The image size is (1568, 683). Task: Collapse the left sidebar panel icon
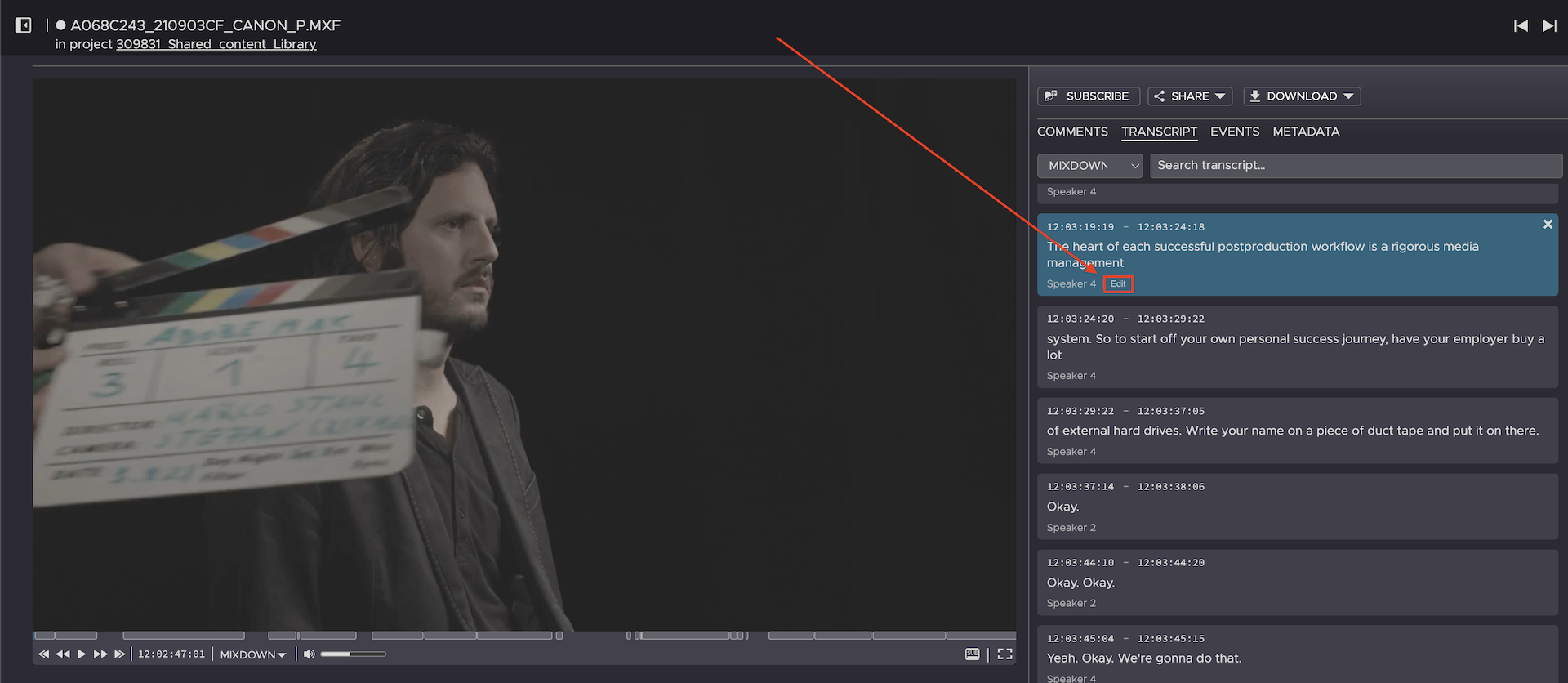pos(24,25)
